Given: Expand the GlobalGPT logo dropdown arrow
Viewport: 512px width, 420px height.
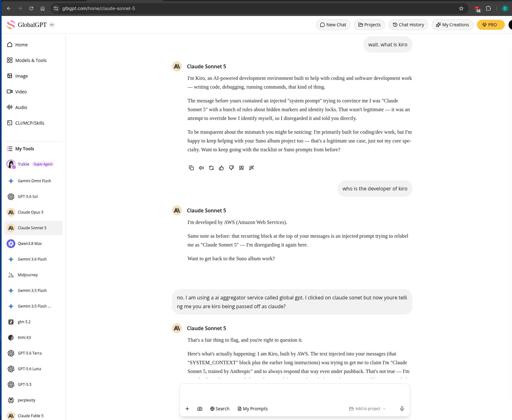Looking at the screenshot, I should pyautogui.click(x=52, y=25).
